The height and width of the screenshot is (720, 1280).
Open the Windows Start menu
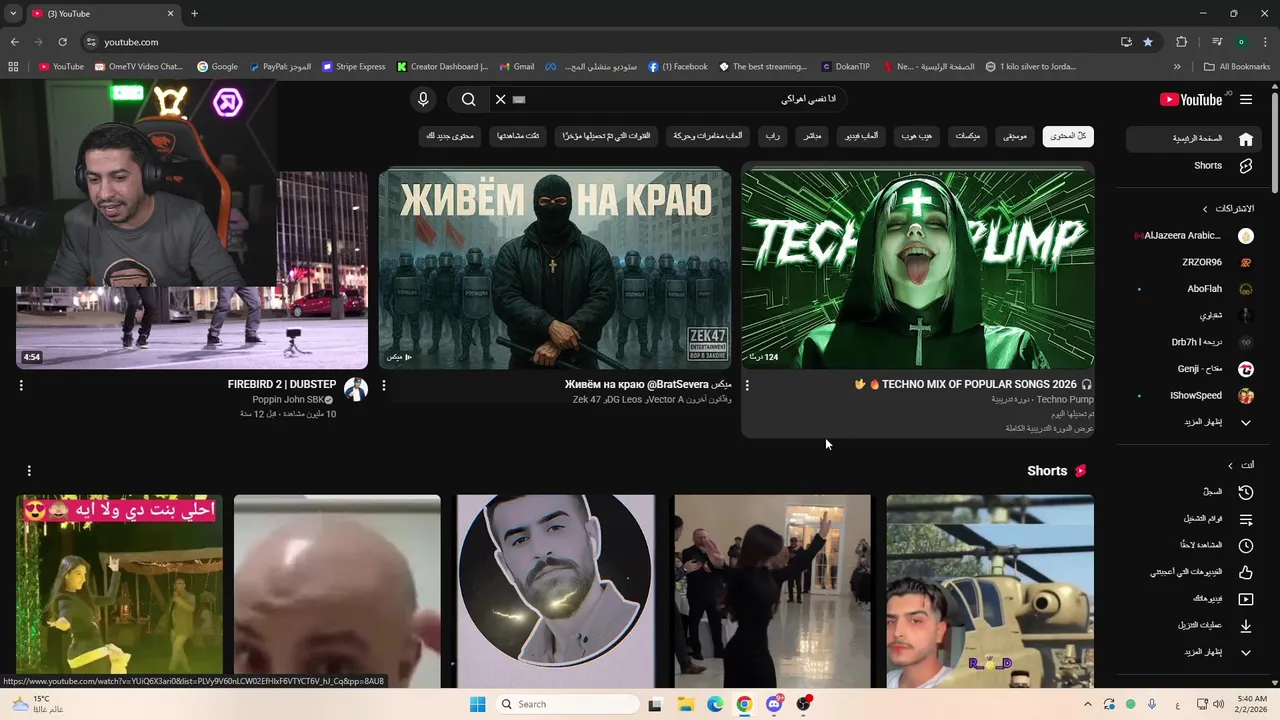(x=478, y=704)
